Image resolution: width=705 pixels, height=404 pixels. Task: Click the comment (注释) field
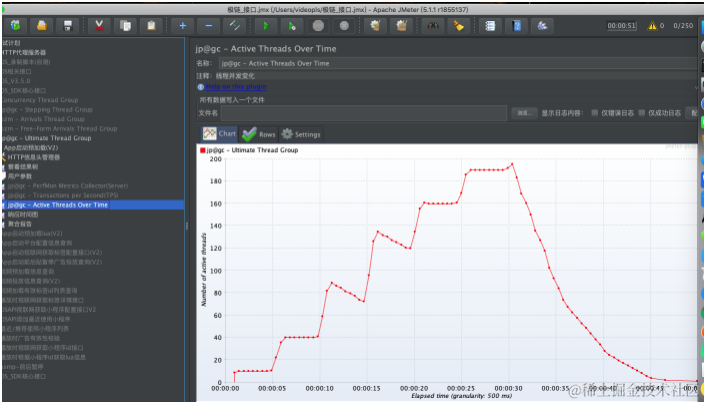pos(456,76)
